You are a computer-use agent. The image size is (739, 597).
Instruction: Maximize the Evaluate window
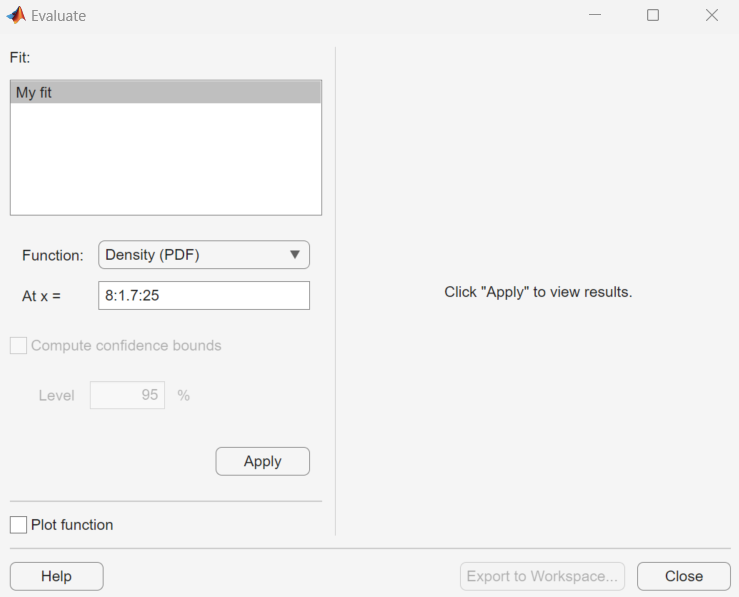point(653,15)
